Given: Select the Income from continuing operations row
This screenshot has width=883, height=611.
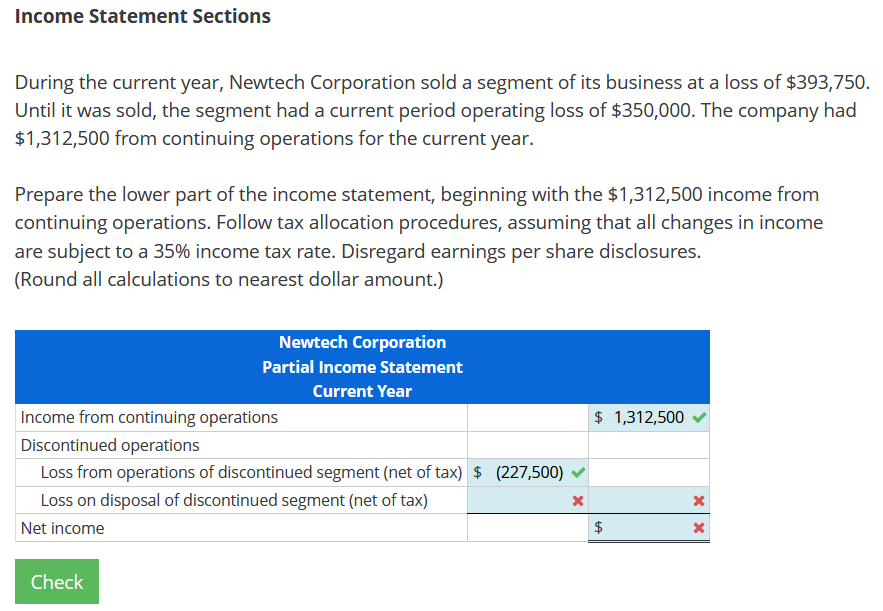Looking at the screenshot, I should pyautogui.click(x=152, y=417).
